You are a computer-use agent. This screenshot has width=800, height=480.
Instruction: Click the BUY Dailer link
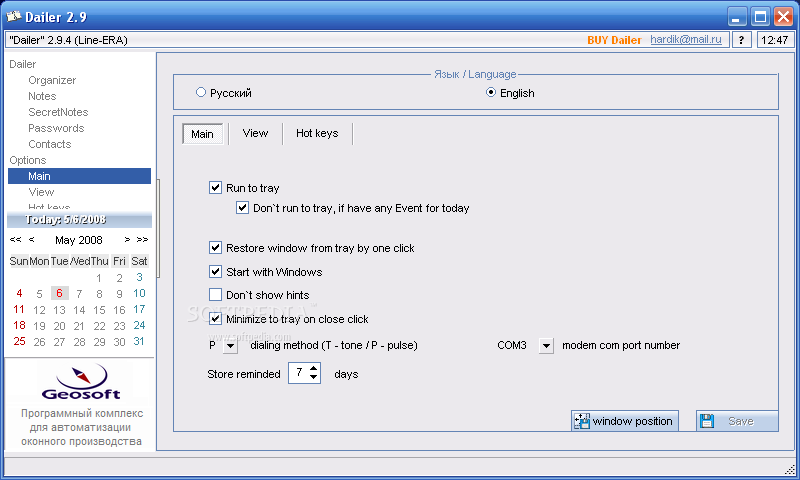coord(614,40)
